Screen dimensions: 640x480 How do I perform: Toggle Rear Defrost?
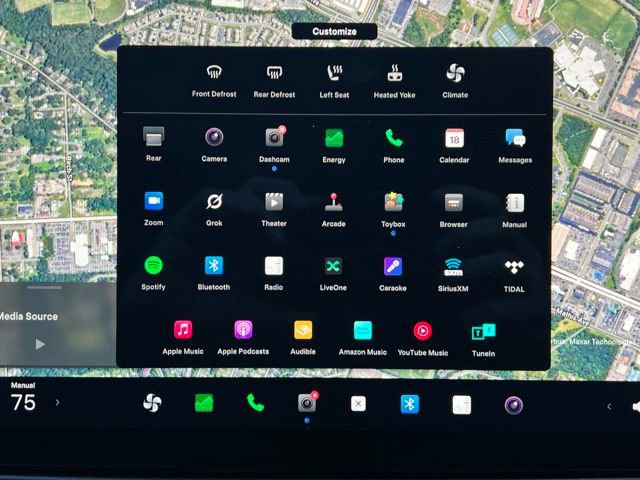pyautogui.click(x=274, y=73)
